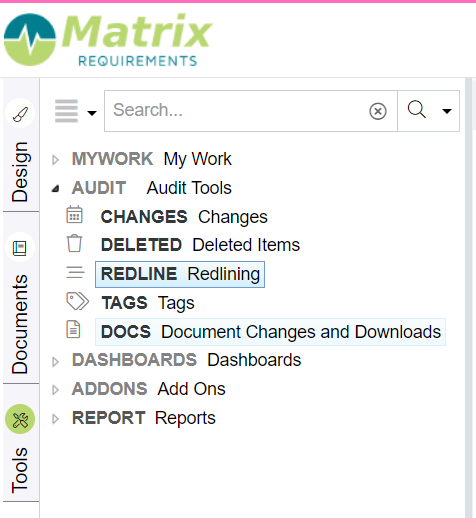The height and width of the screenshot is (518, 476).
Task: Collapse the AUDIT Audit Tools node
Action: point(56,189)
